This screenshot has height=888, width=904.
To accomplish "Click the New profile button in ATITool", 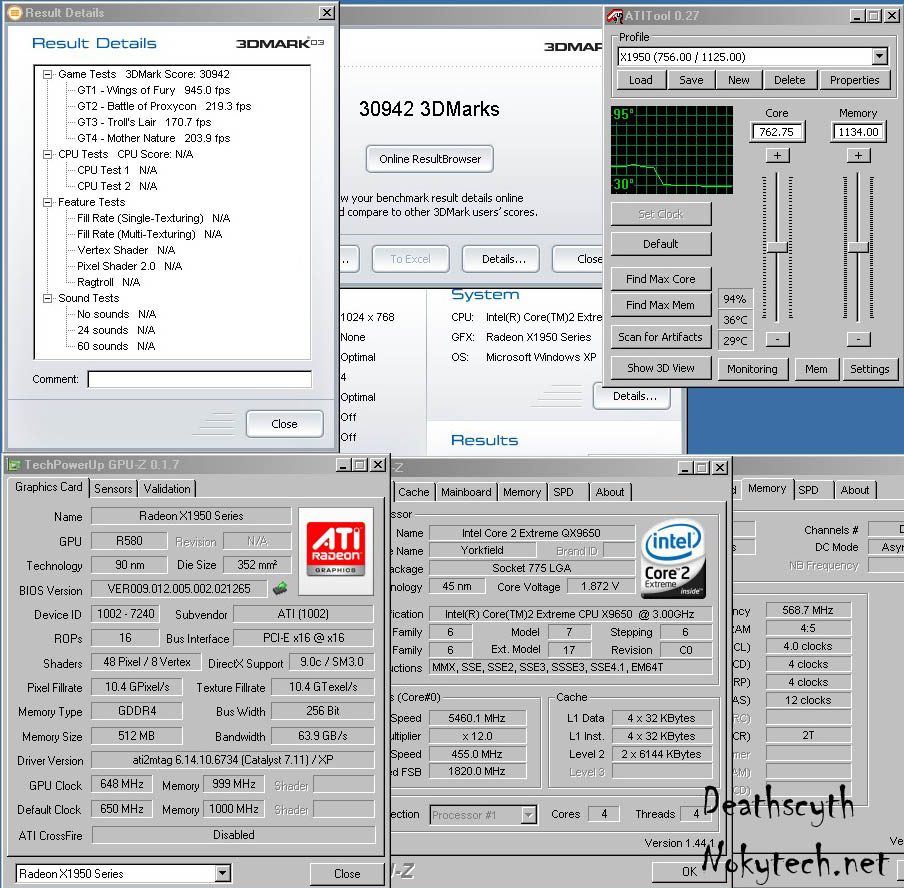I will [x=739, y=80].
